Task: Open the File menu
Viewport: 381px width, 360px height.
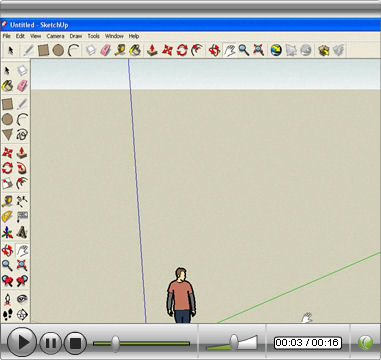Action: (x=7, y=36)
